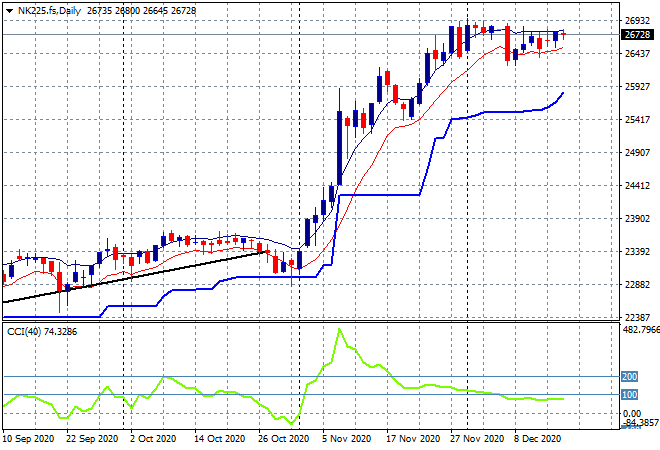The image size is (660, 450).
Task: Click the 22882 price axis label
Action: point(637,285)
